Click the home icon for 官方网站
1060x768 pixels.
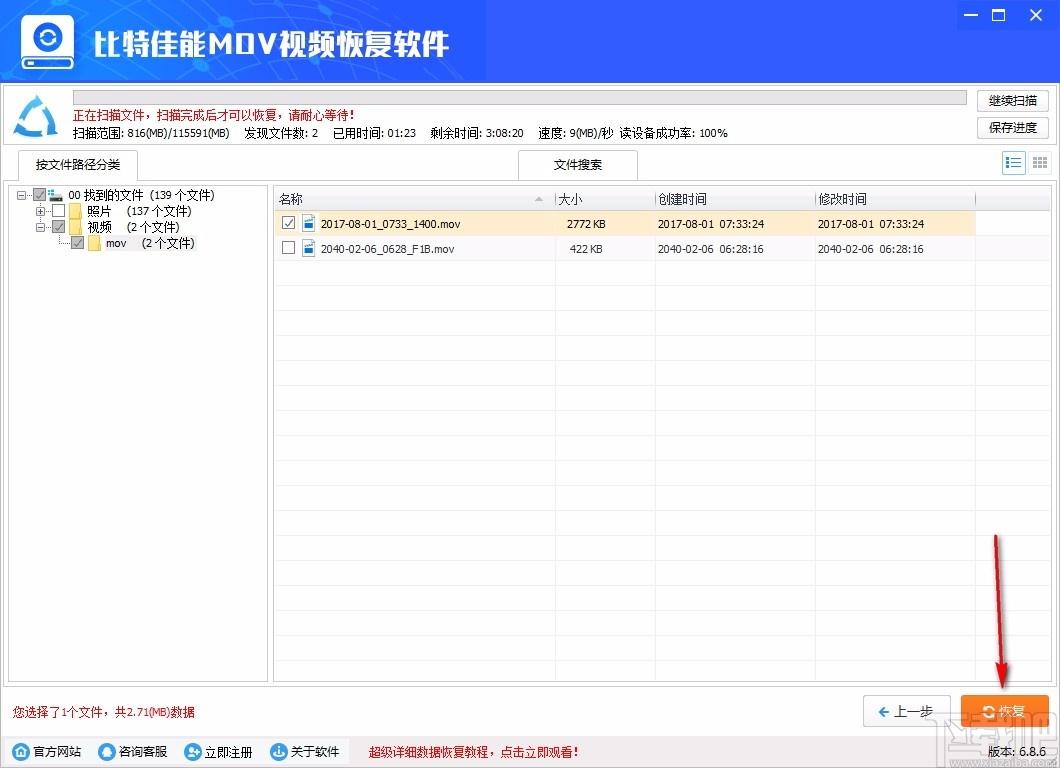(x=21, y=752)
